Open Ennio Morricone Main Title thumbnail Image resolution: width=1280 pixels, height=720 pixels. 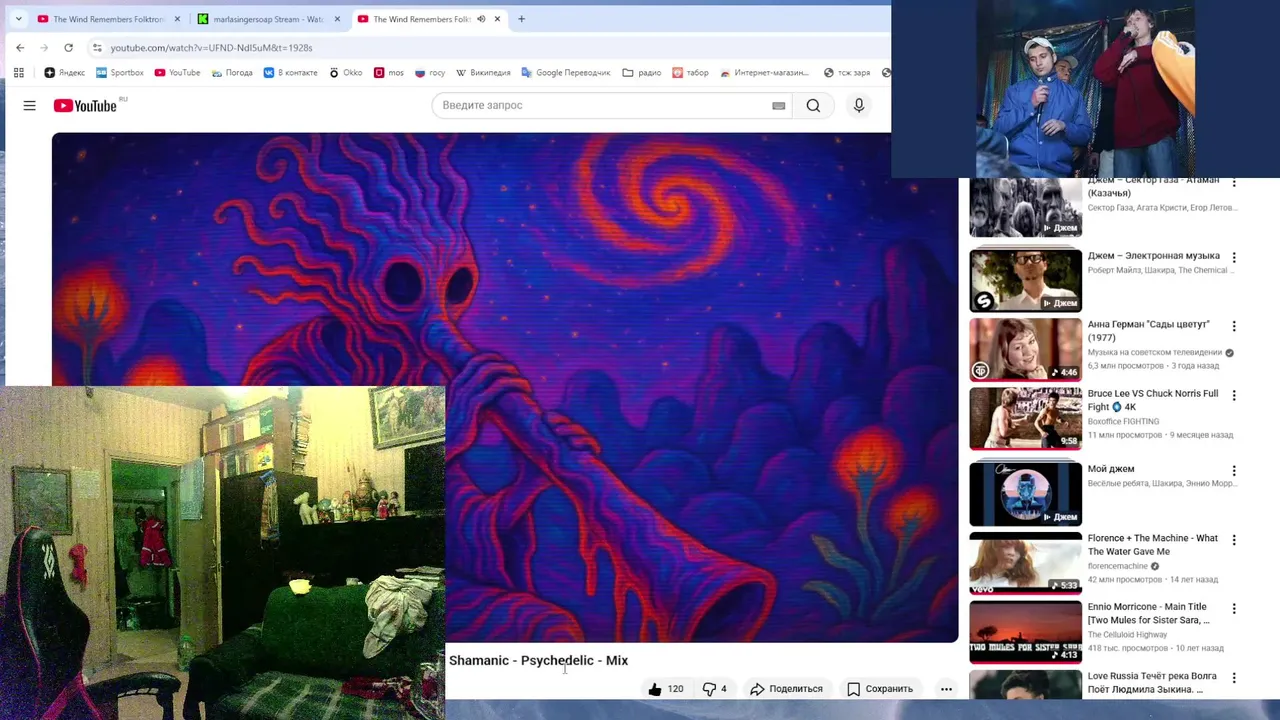pos(1025,632)
